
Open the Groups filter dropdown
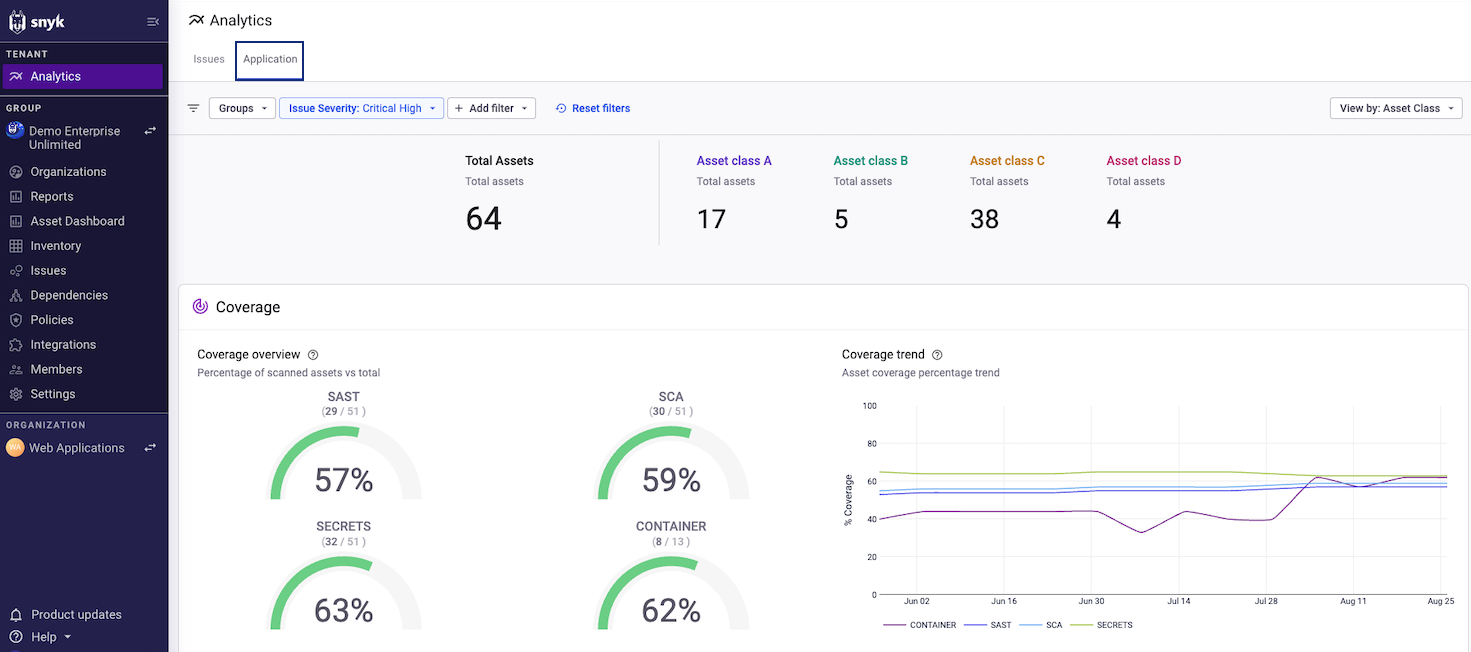click(242, 108)
